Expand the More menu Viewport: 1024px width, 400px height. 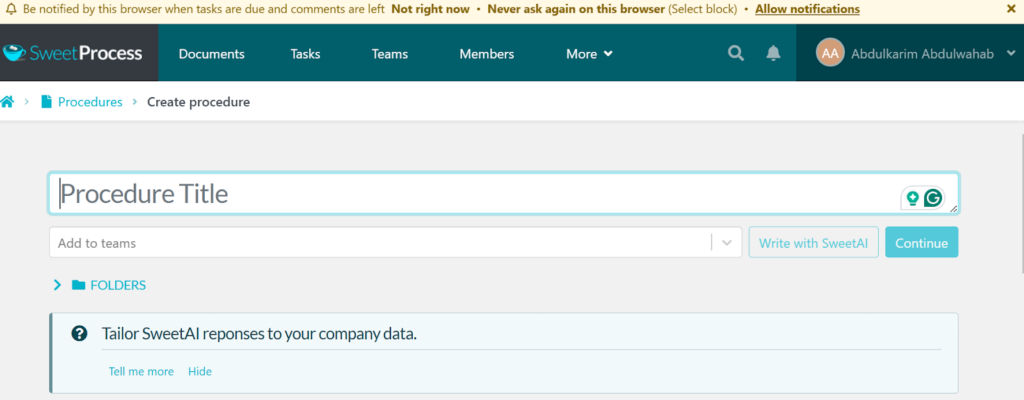pos(589,54)
